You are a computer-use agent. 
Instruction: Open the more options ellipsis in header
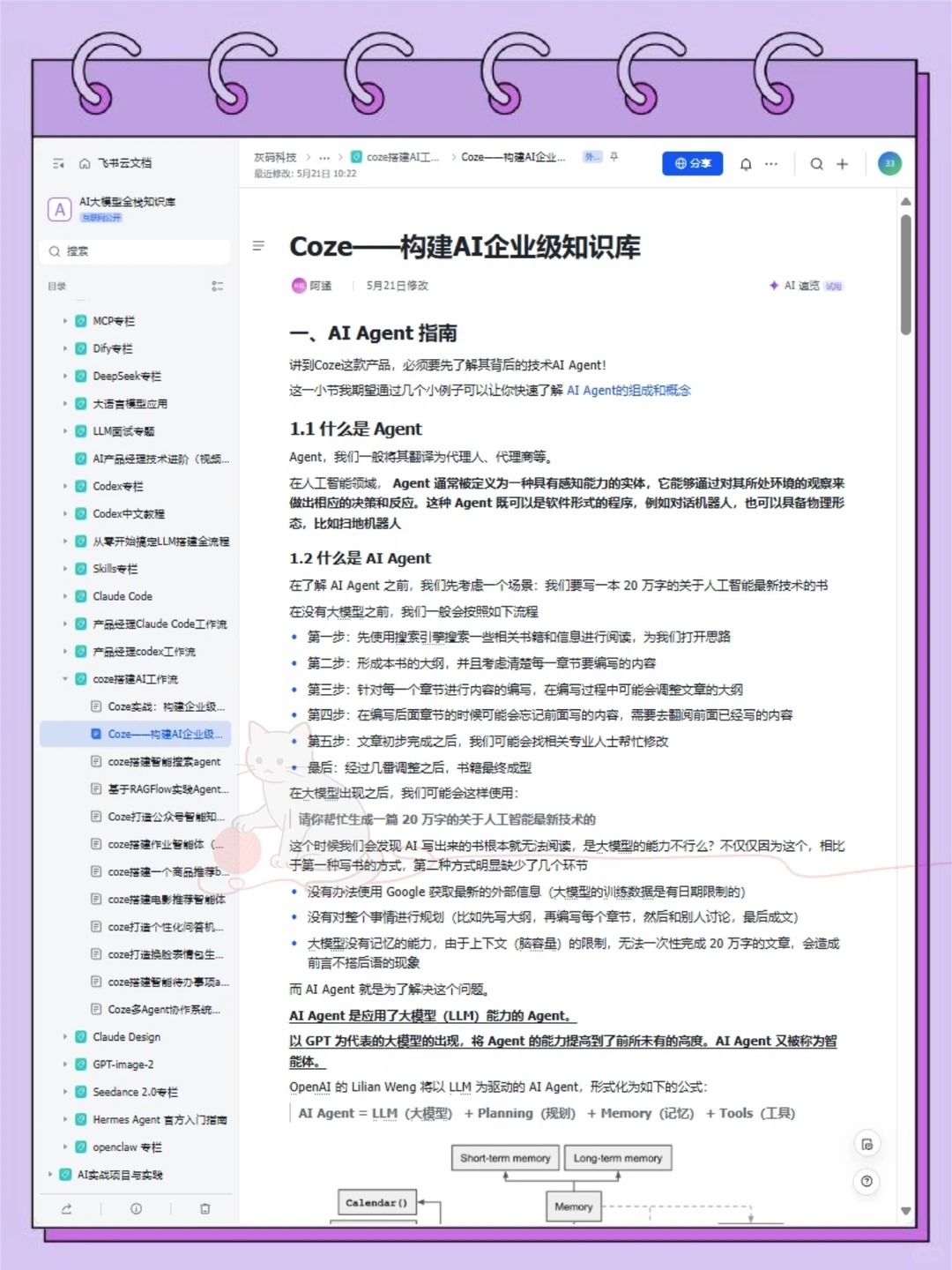[x=771, y=164]
